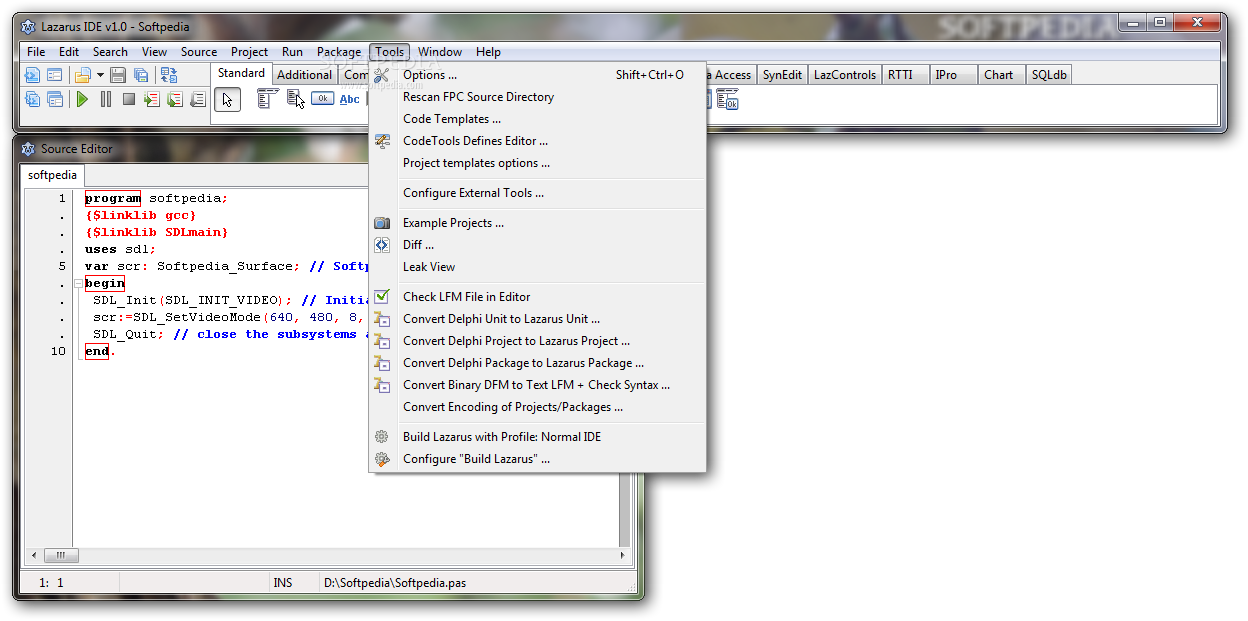This screenshot has width=1248, height=621.
Task: Click the Stop program icon
Action: point(129,99)
